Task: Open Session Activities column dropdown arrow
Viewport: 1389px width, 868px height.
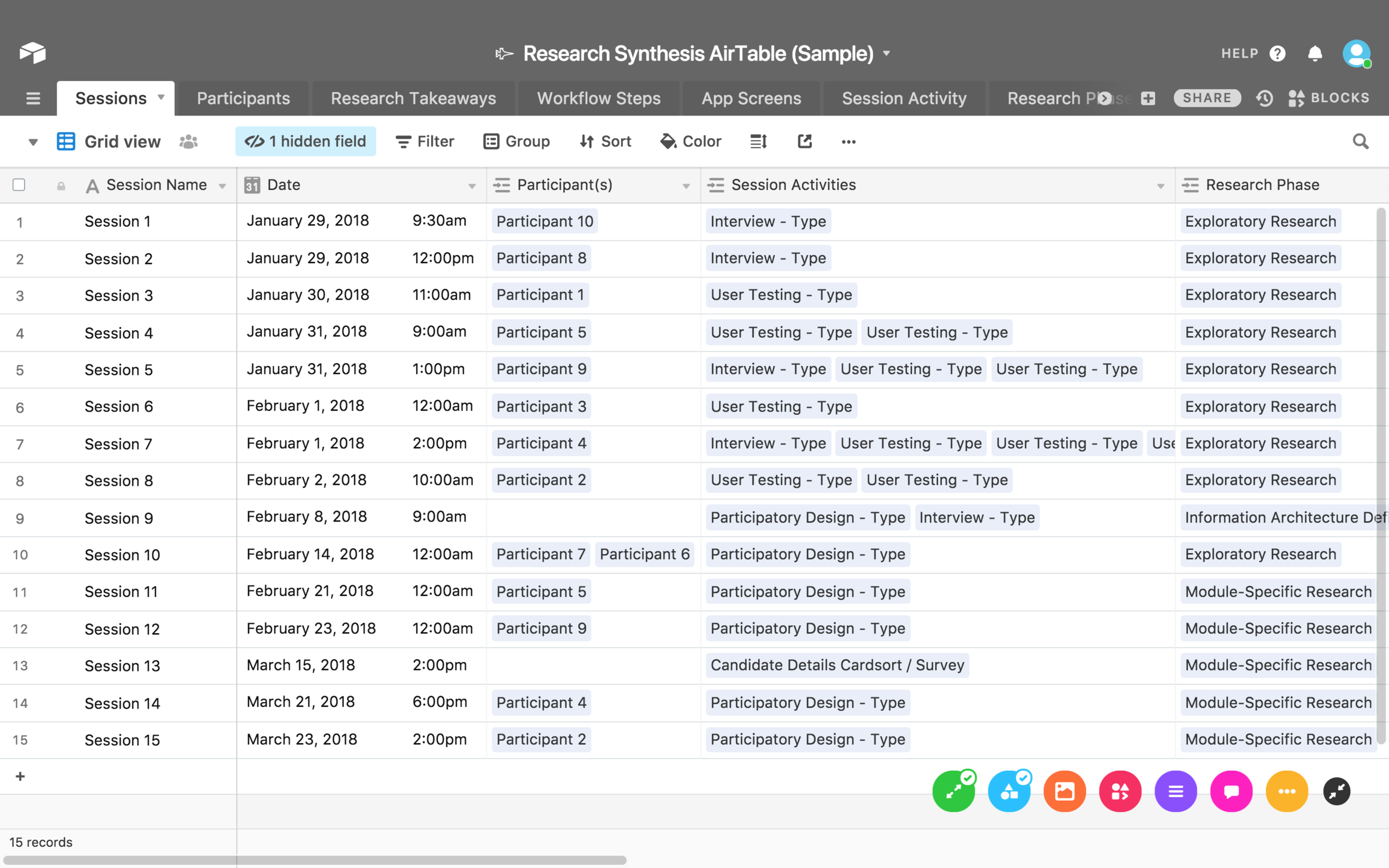Action: 1161,186
